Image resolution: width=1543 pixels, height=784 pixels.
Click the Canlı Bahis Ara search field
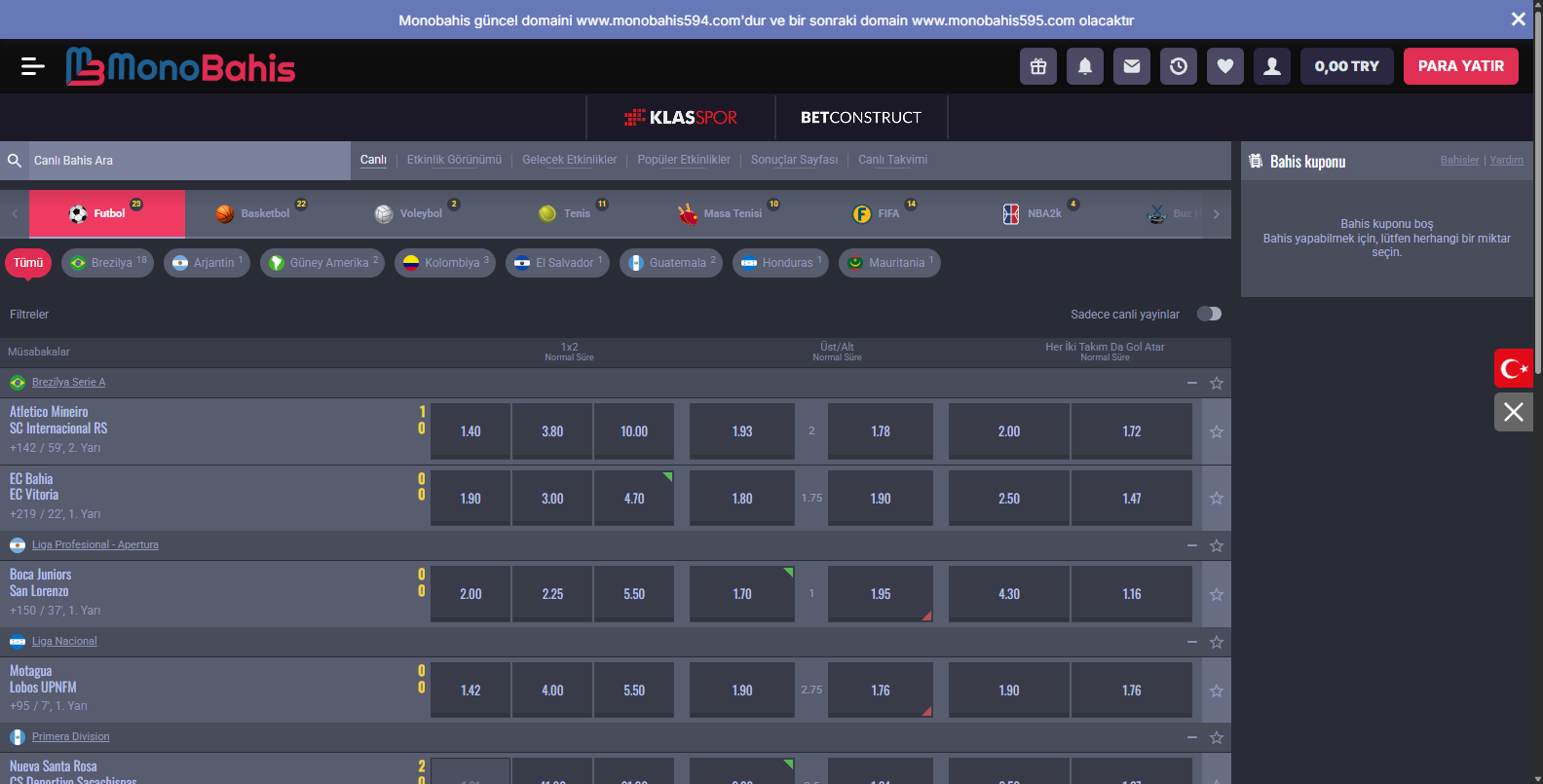pos(185,161)
